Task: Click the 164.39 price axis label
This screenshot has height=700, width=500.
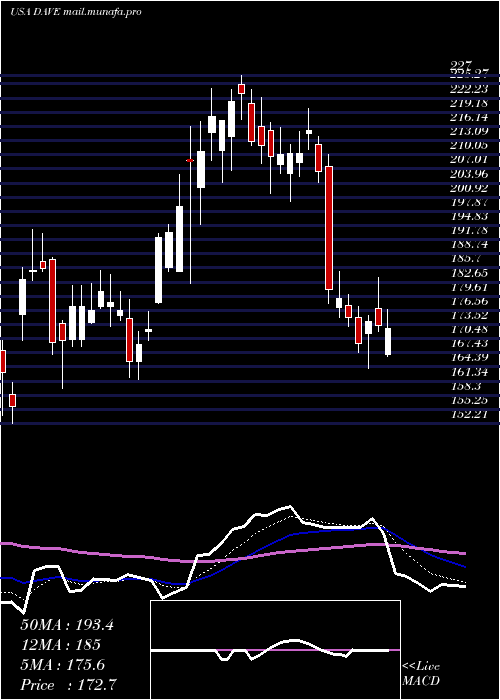Action: (468, 358)
